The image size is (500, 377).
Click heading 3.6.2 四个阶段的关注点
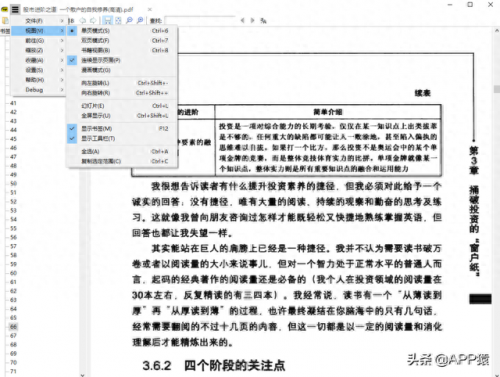pyautogui.click(x=214, y=366)
